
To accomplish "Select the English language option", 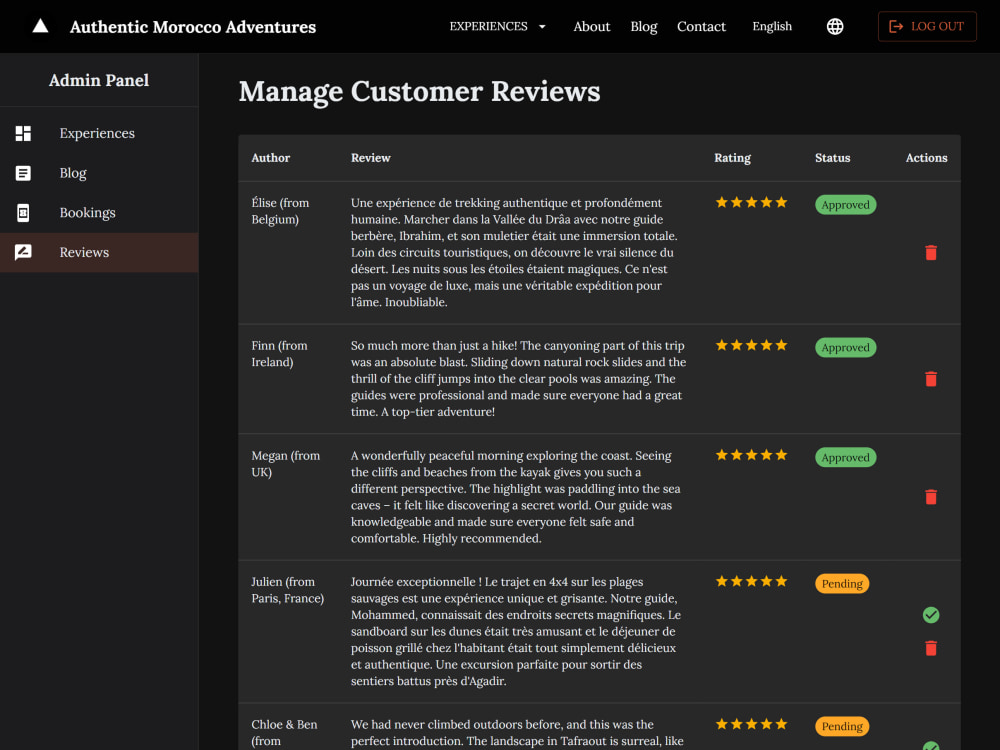I will pyautogui.click(x=772, y=26).
